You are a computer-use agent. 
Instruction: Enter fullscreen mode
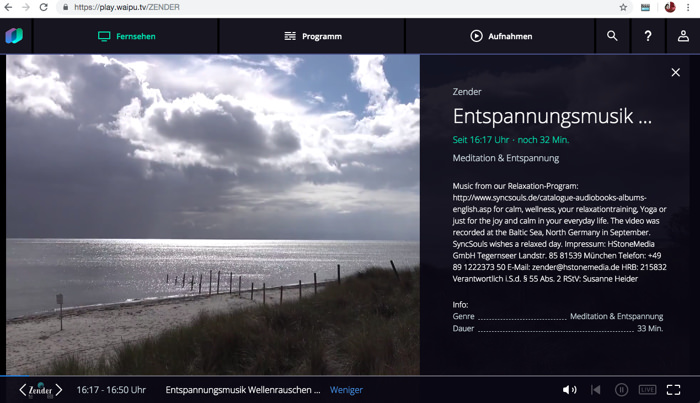(674, 390)
